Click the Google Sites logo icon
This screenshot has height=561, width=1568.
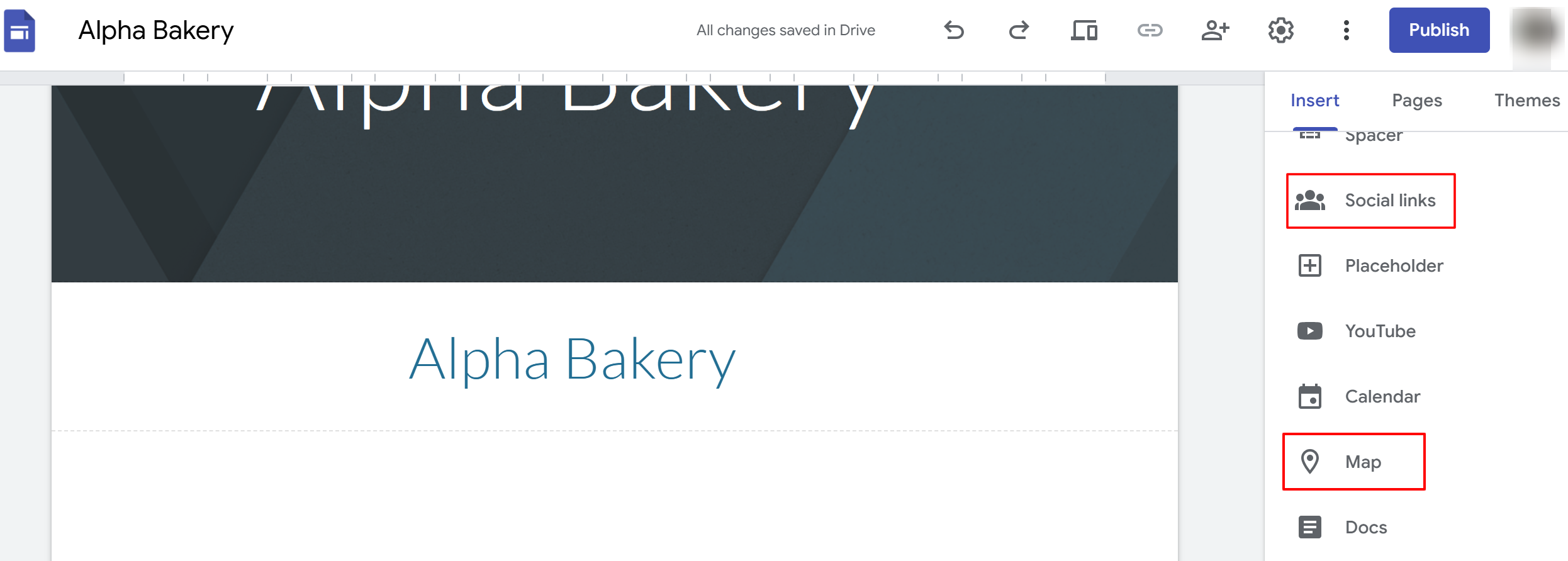[x=20, y=31]
